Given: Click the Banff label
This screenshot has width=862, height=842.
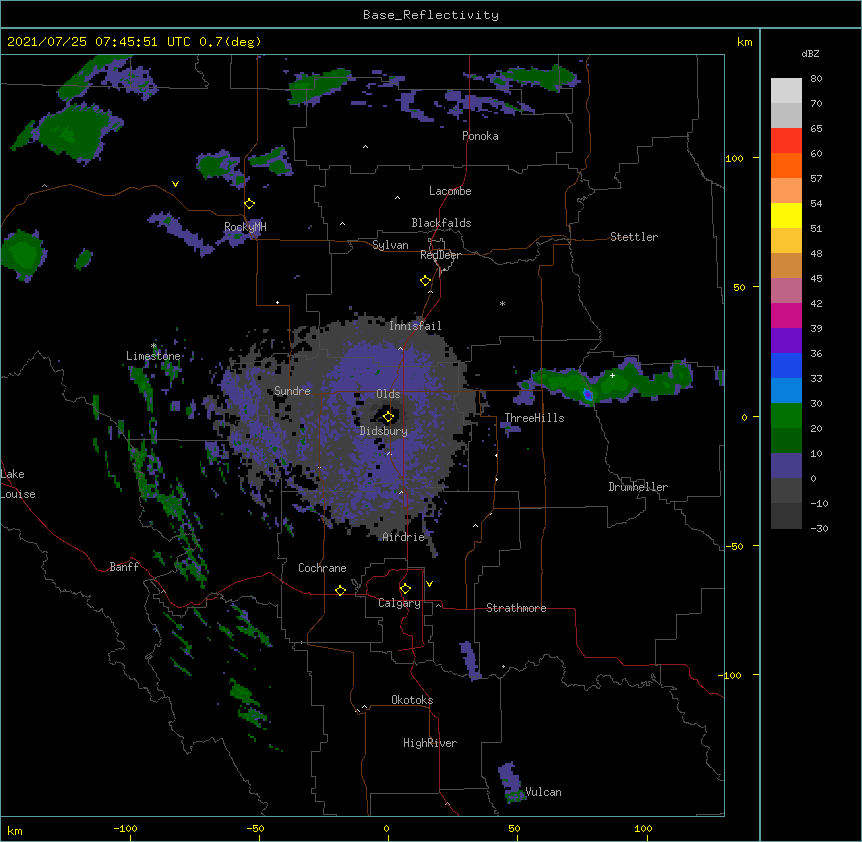Looking at the screenshot, I should (124, 567).
